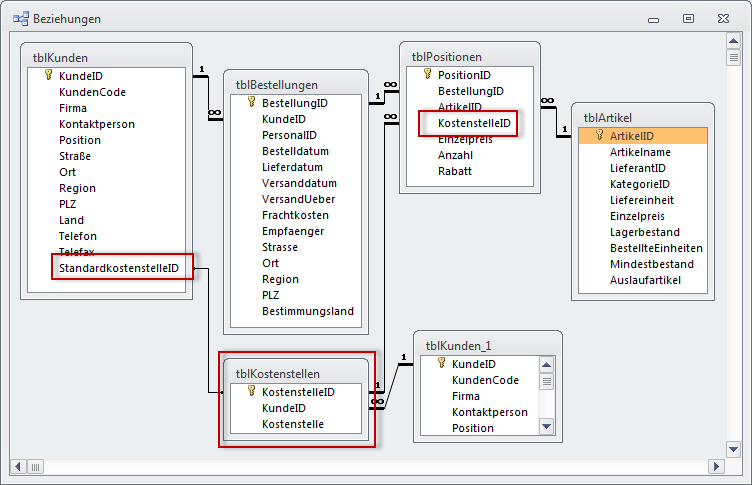Click the key icon beside ArtikelID

[x=599, y=136]
